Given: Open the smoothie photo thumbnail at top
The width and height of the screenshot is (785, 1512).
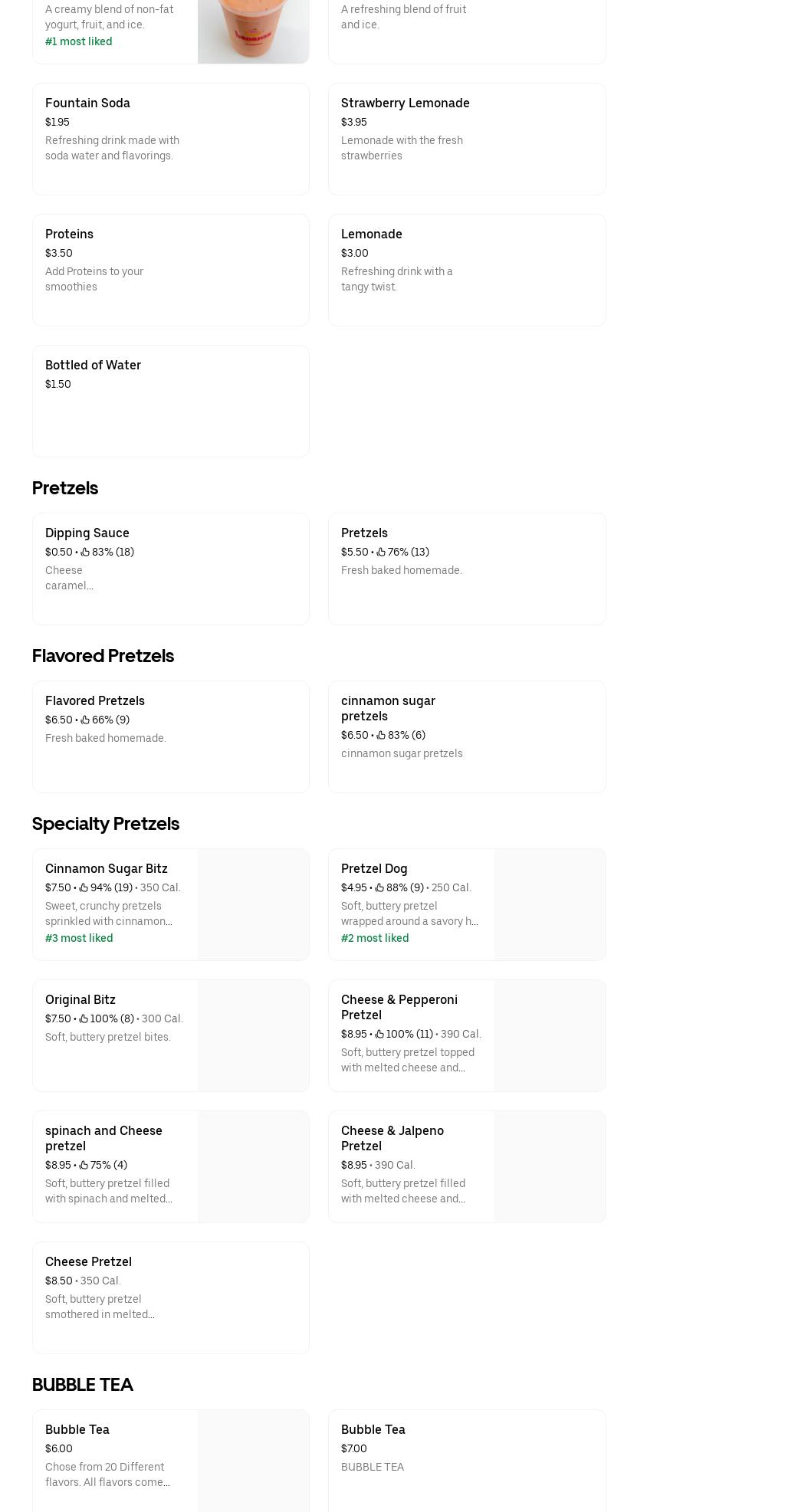Looking at the screenshot, I should (x=253, y=31).
